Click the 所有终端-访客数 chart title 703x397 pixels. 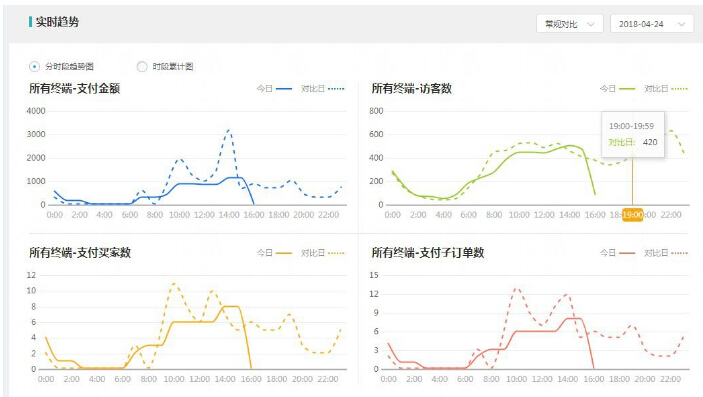coord(411,88)
